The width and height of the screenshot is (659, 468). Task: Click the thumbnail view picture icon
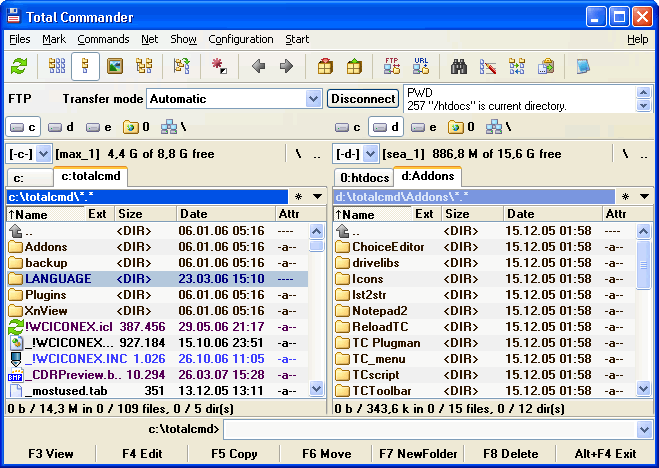[x=115, y=67]
